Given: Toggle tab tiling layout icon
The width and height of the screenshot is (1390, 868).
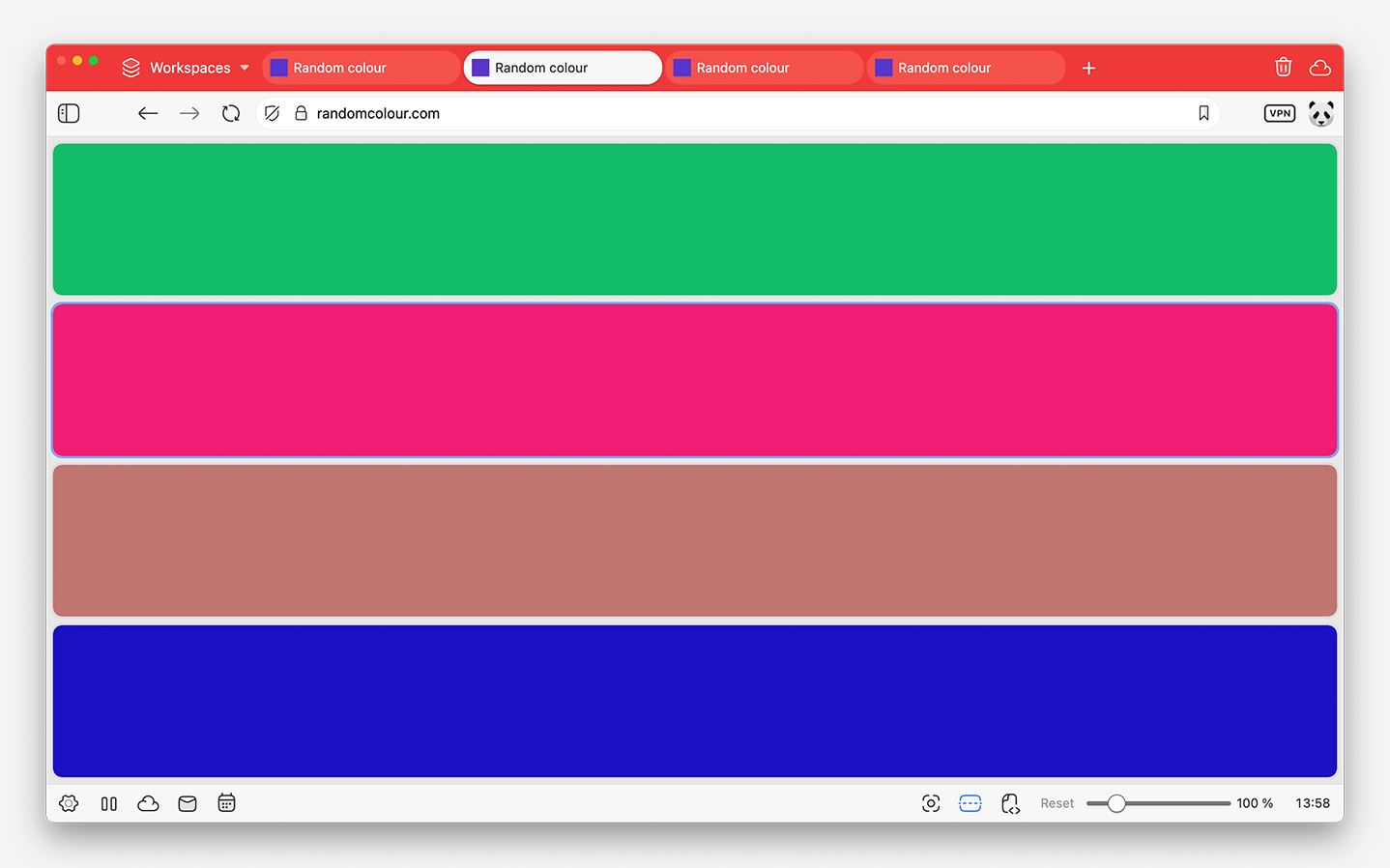Looking at the screenshot, I should (970, 803).
